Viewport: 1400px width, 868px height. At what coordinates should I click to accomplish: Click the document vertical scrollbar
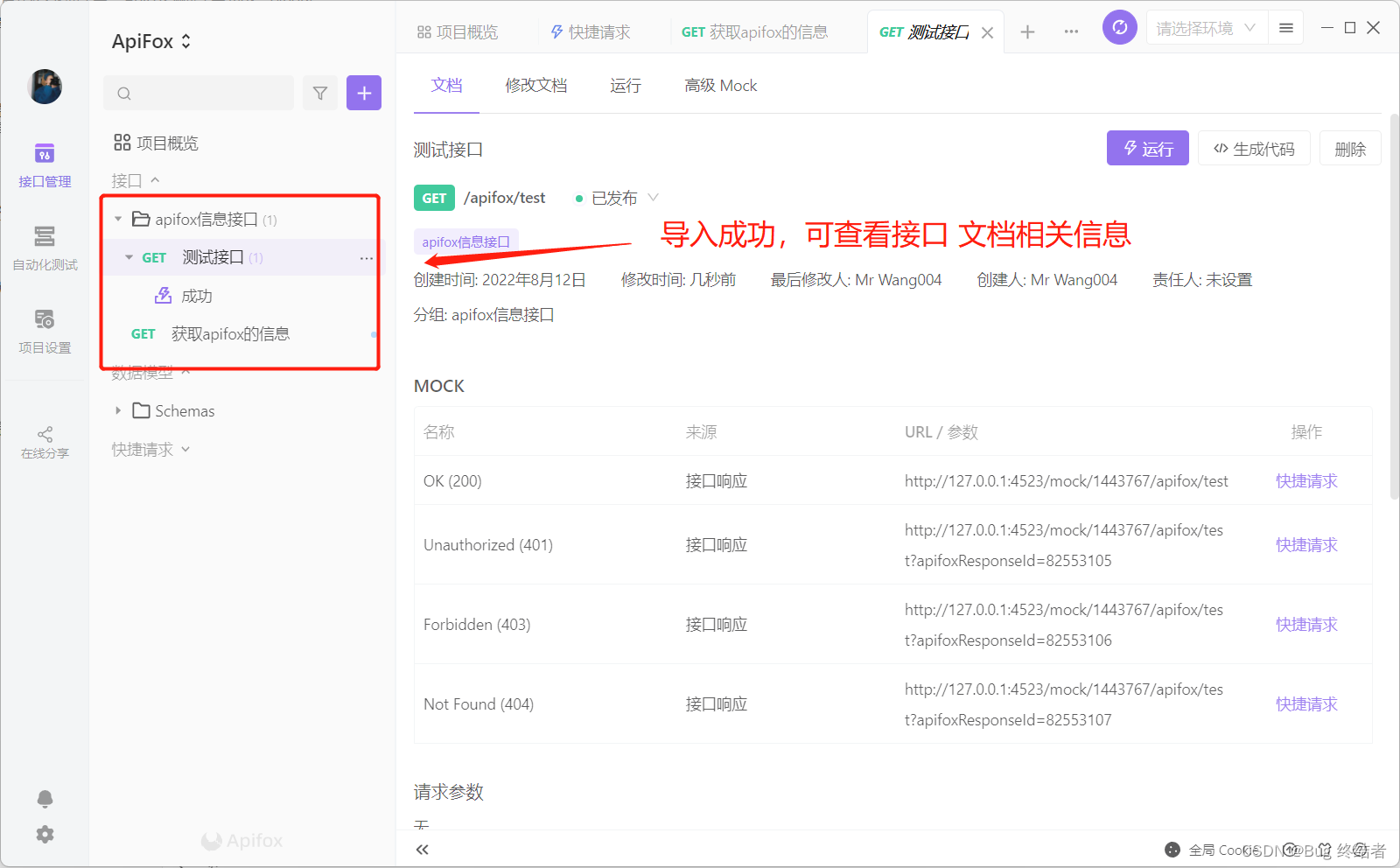coord(1394,306)
